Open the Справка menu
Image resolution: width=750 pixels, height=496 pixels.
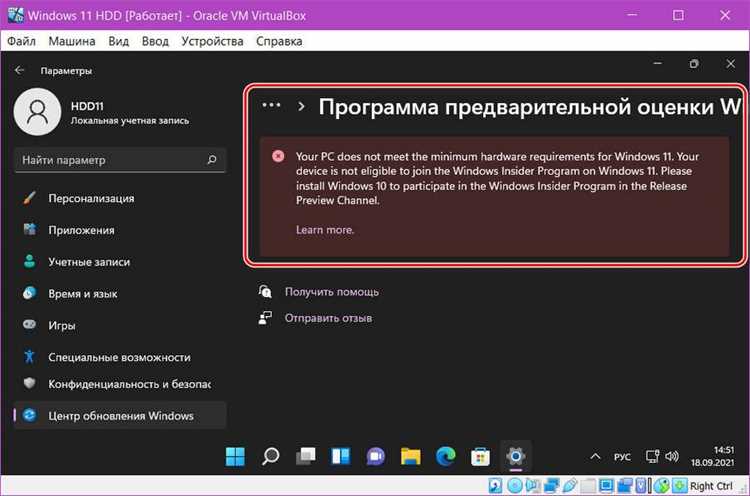pos(279,41)
